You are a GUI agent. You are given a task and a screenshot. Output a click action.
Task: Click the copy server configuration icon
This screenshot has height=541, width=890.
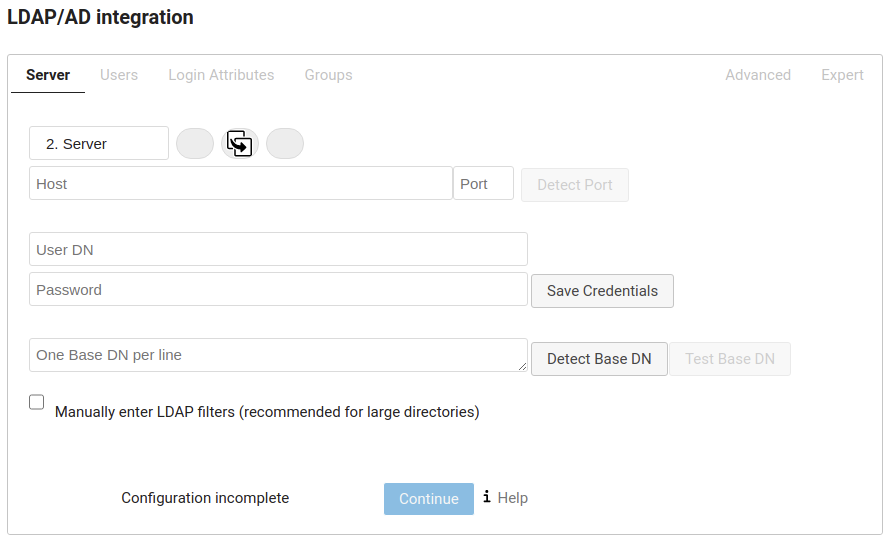[x=240, y=143]
